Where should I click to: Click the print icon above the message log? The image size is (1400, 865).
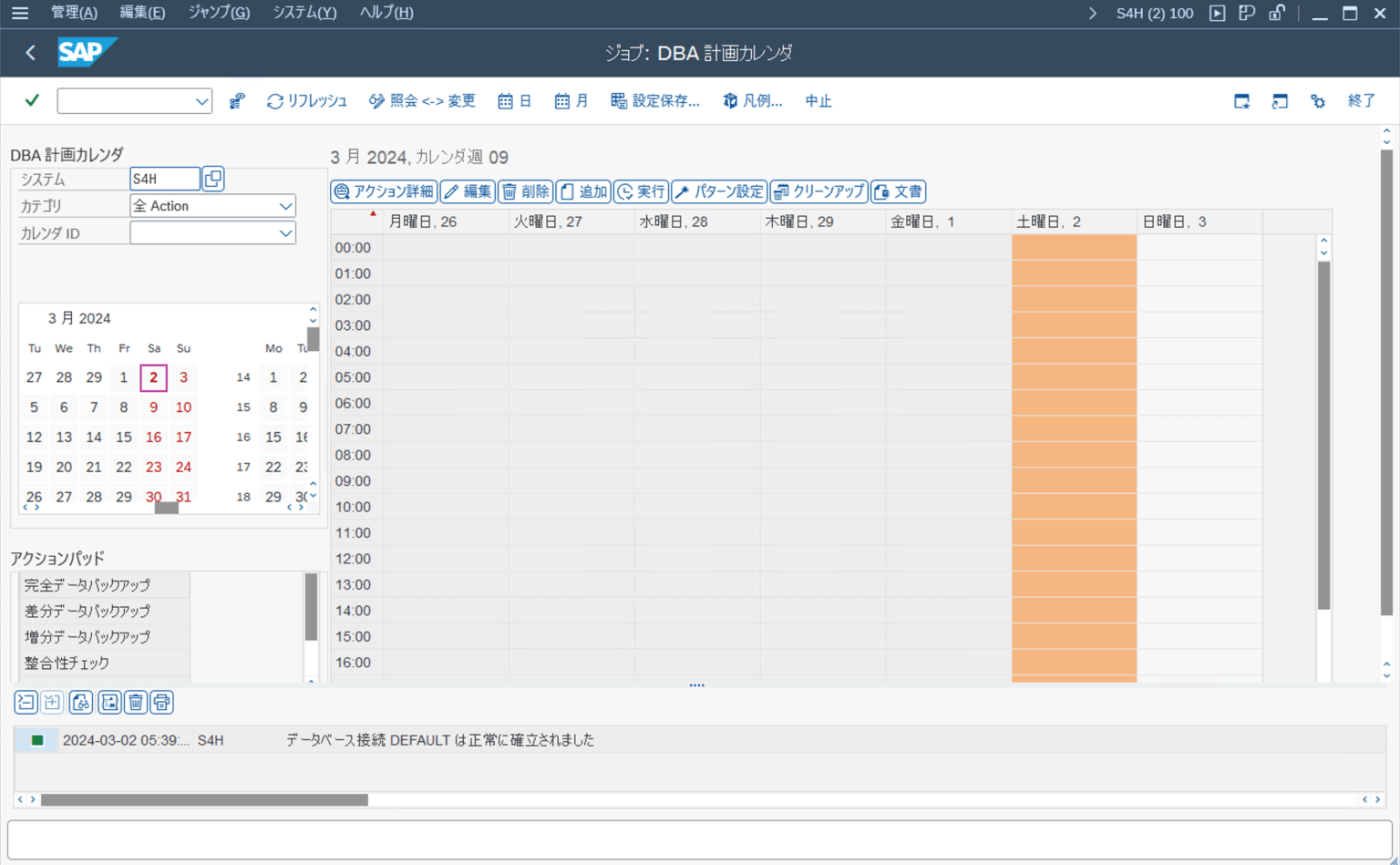[x=161, y=702]
